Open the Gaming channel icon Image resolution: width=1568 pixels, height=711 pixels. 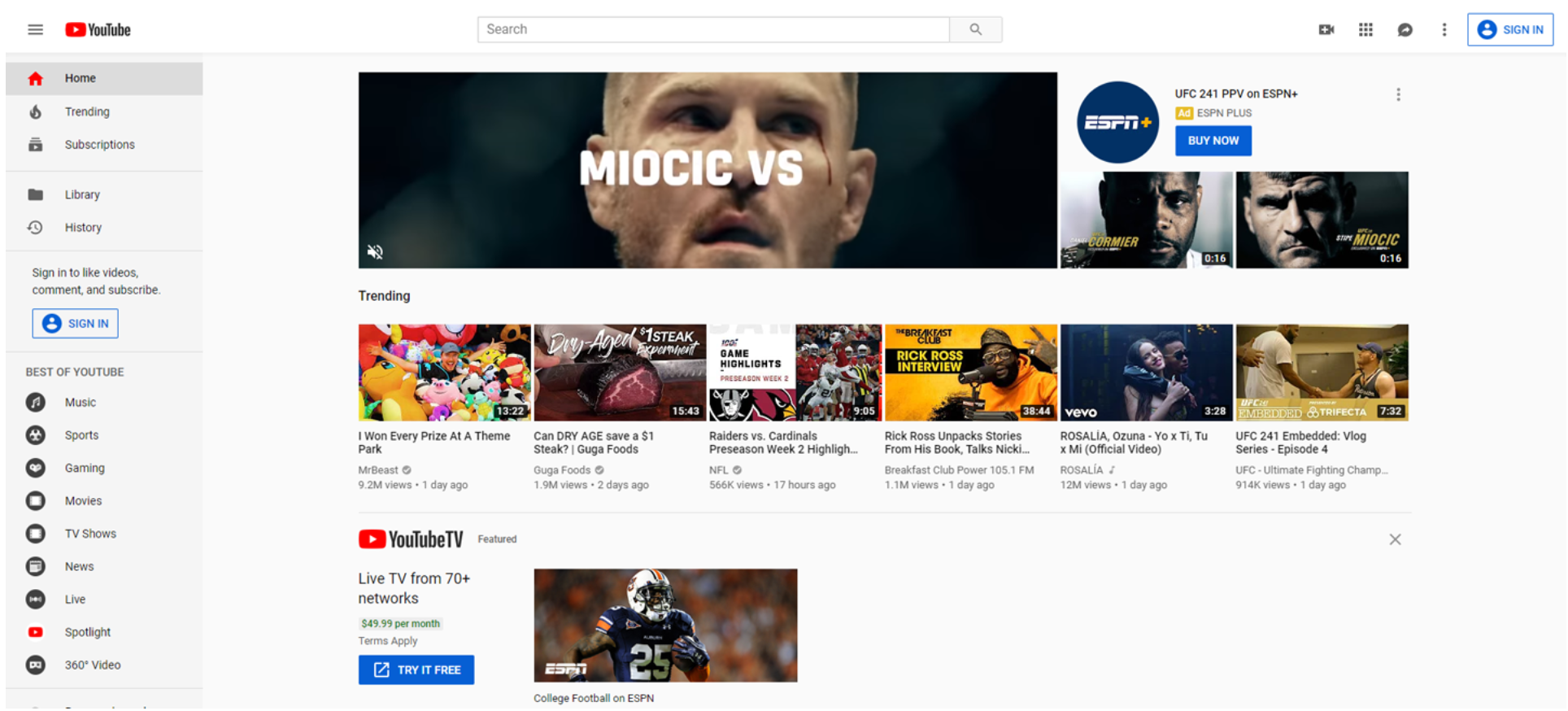point(35,468)
